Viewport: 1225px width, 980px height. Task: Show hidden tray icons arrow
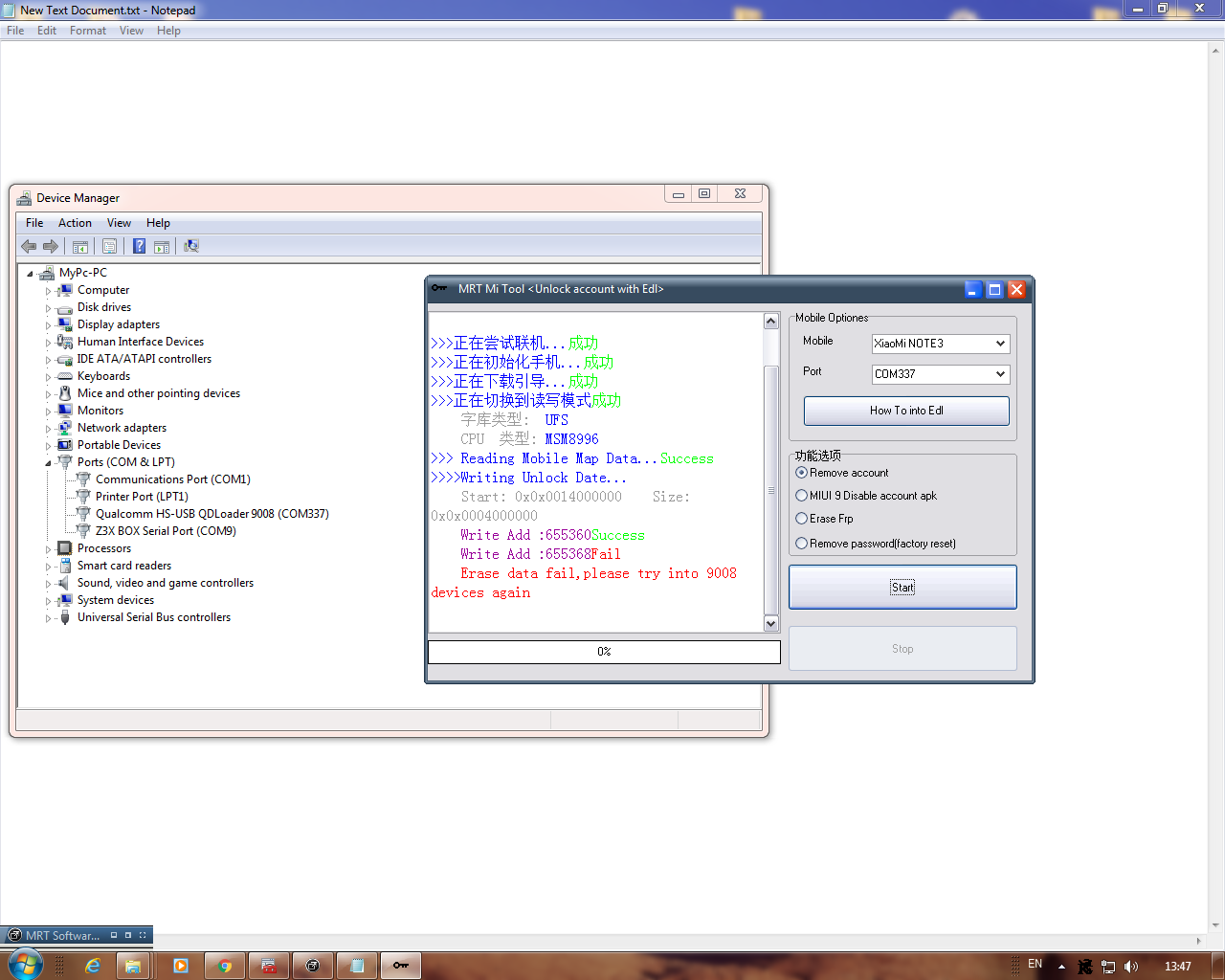coord(1061,967)
